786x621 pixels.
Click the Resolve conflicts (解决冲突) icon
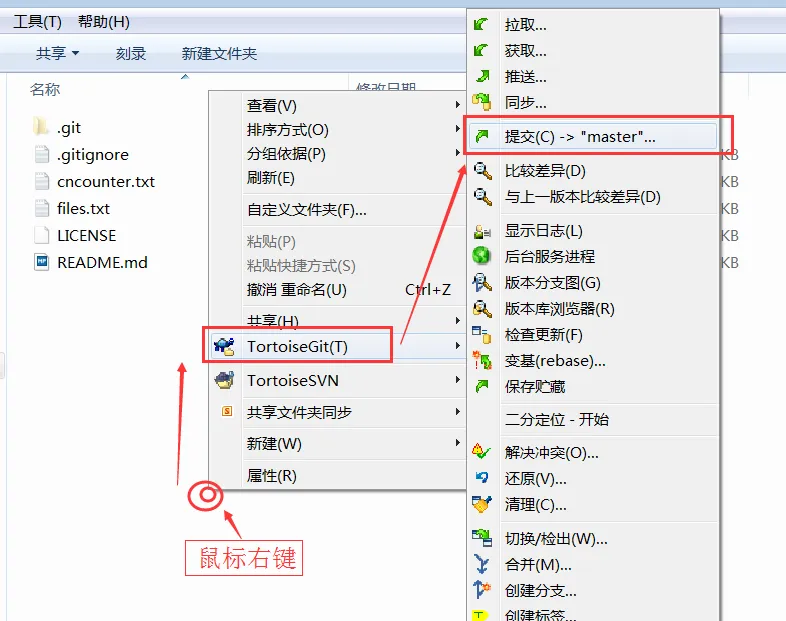[x=481, y=452]
